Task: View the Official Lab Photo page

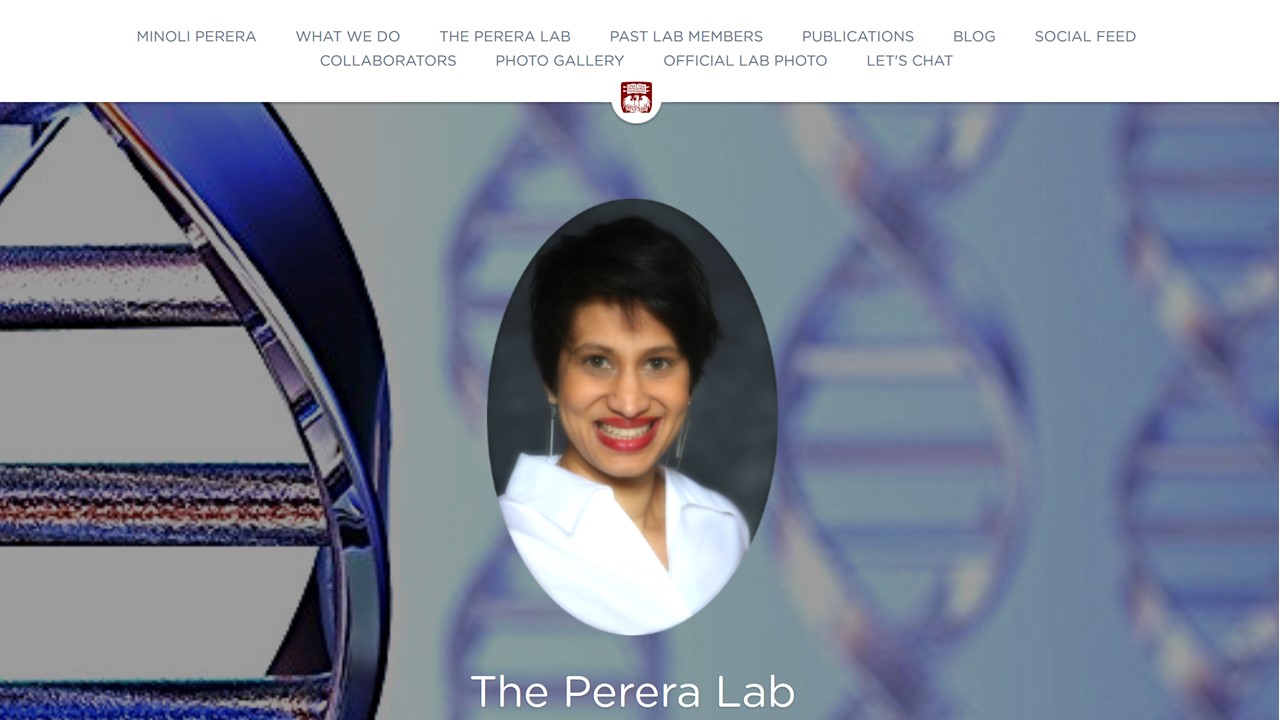Action: [x=745, y=60]
